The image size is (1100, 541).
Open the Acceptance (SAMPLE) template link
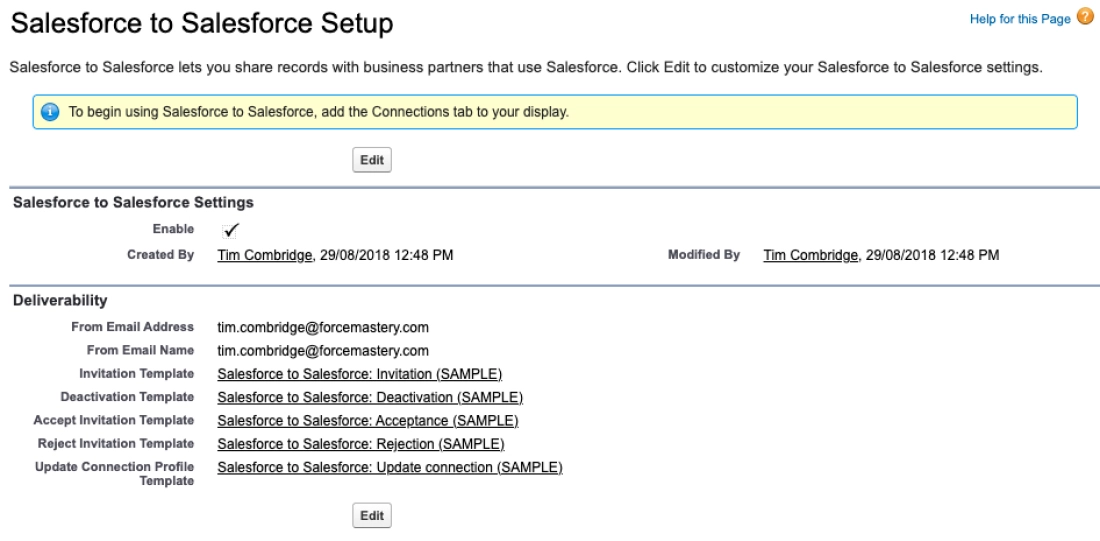click(368, 421)
